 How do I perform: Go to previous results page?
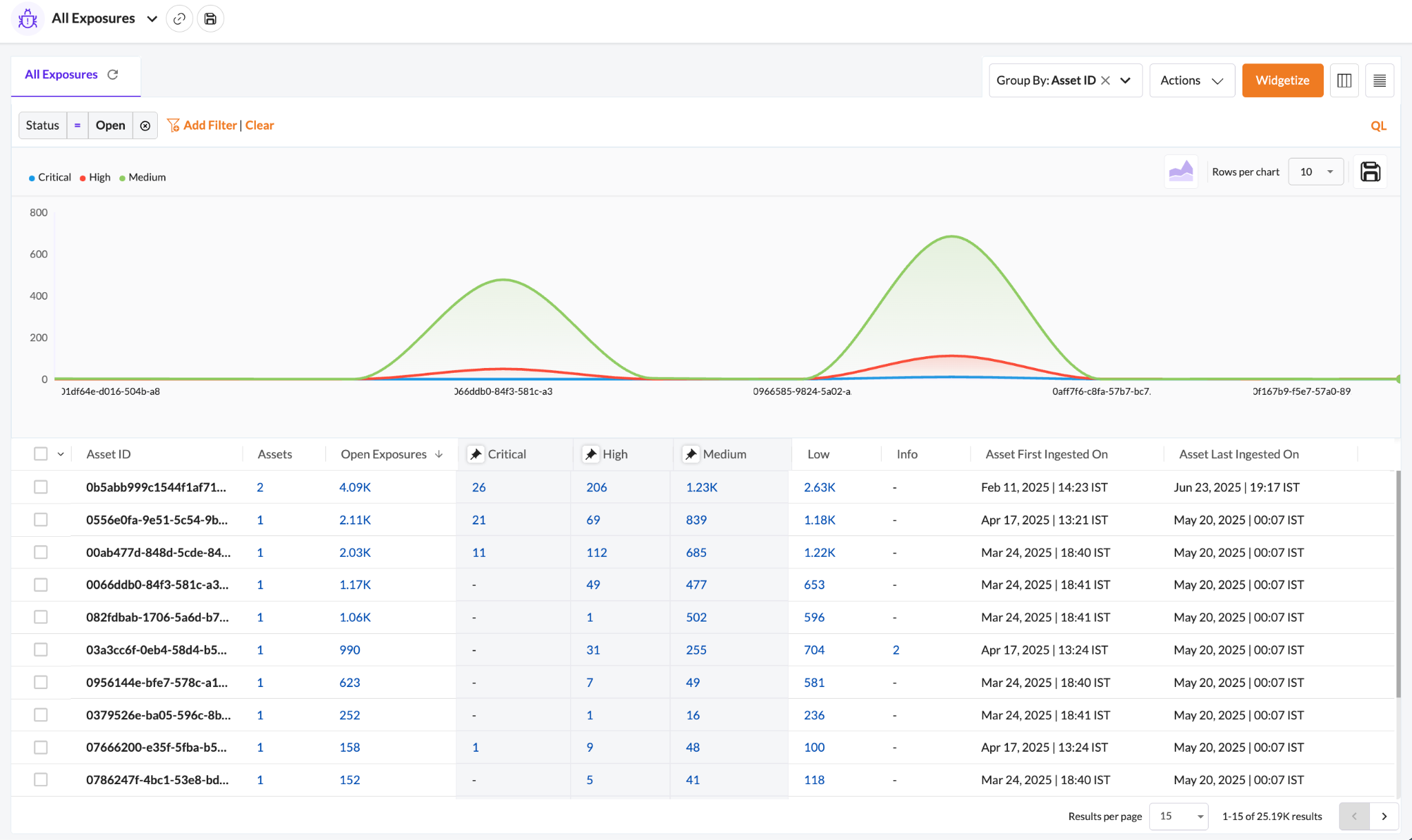coord(1354,816)
